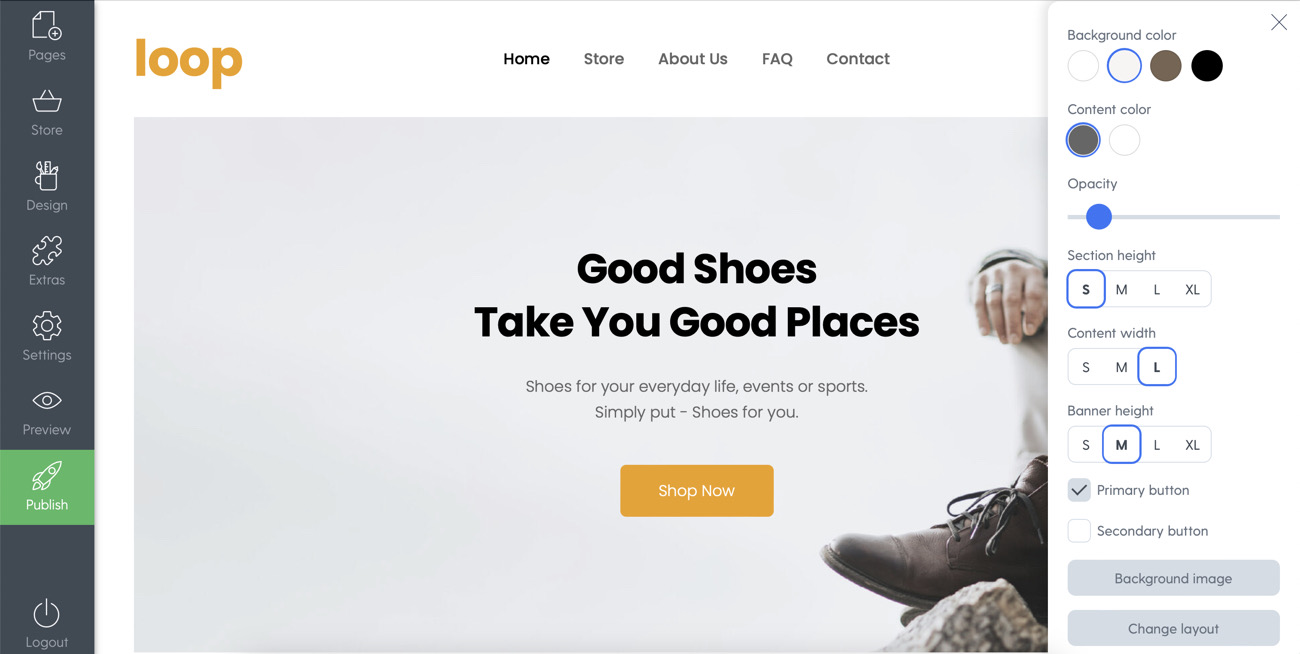
Task: Click the Publish rocket icon
Action: pyautogui.click(x=47, y=476)
